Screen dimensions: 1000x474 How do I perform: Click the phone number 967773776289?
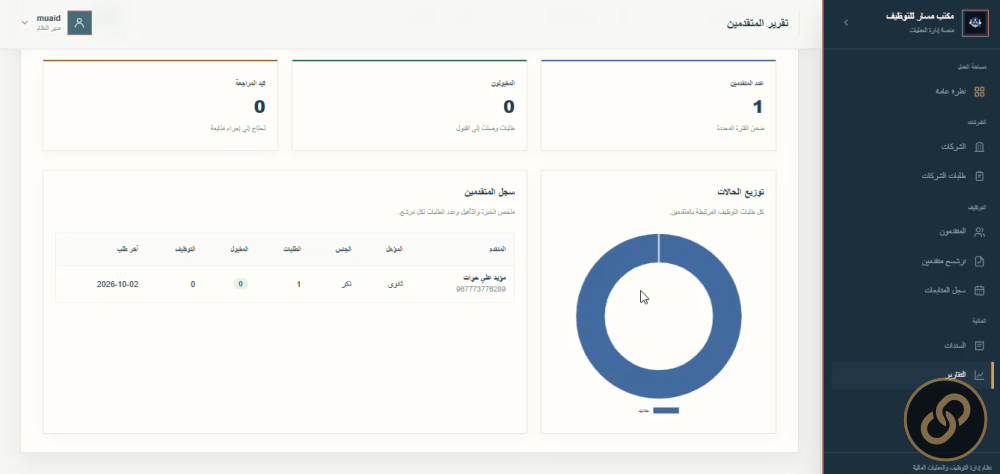(x=481, y=290)
